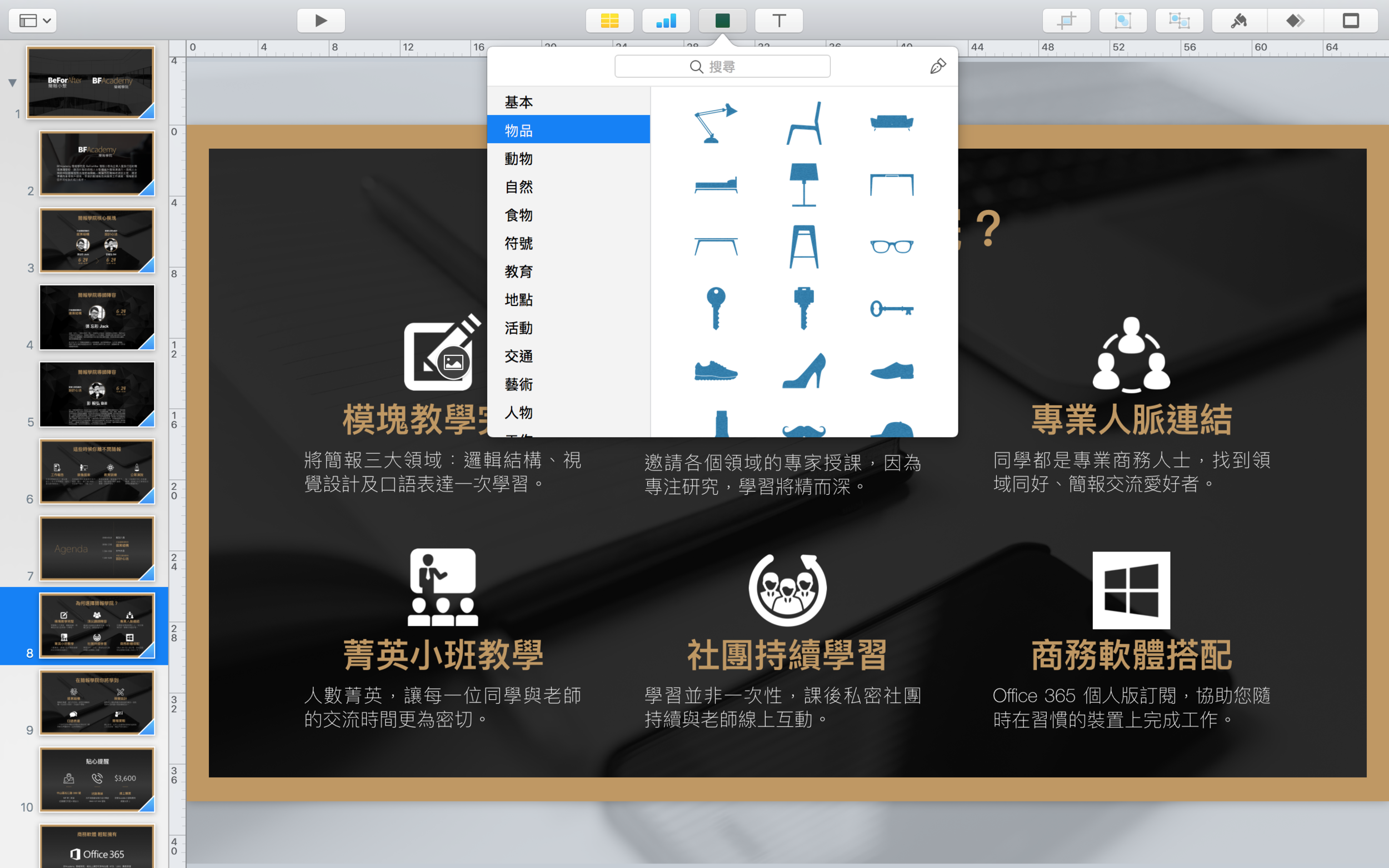Click the Play slideshow button
This screenshot has width=1389, height=868.
click(x=321, y=21)
